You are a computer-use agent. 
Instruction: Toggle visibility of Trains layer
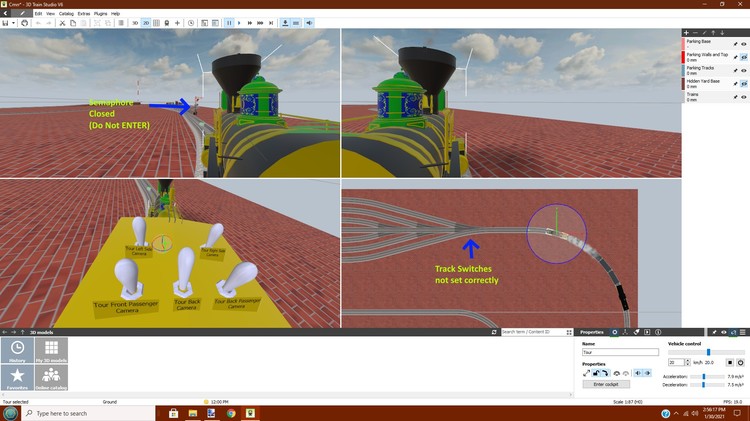tap(744, 97)
